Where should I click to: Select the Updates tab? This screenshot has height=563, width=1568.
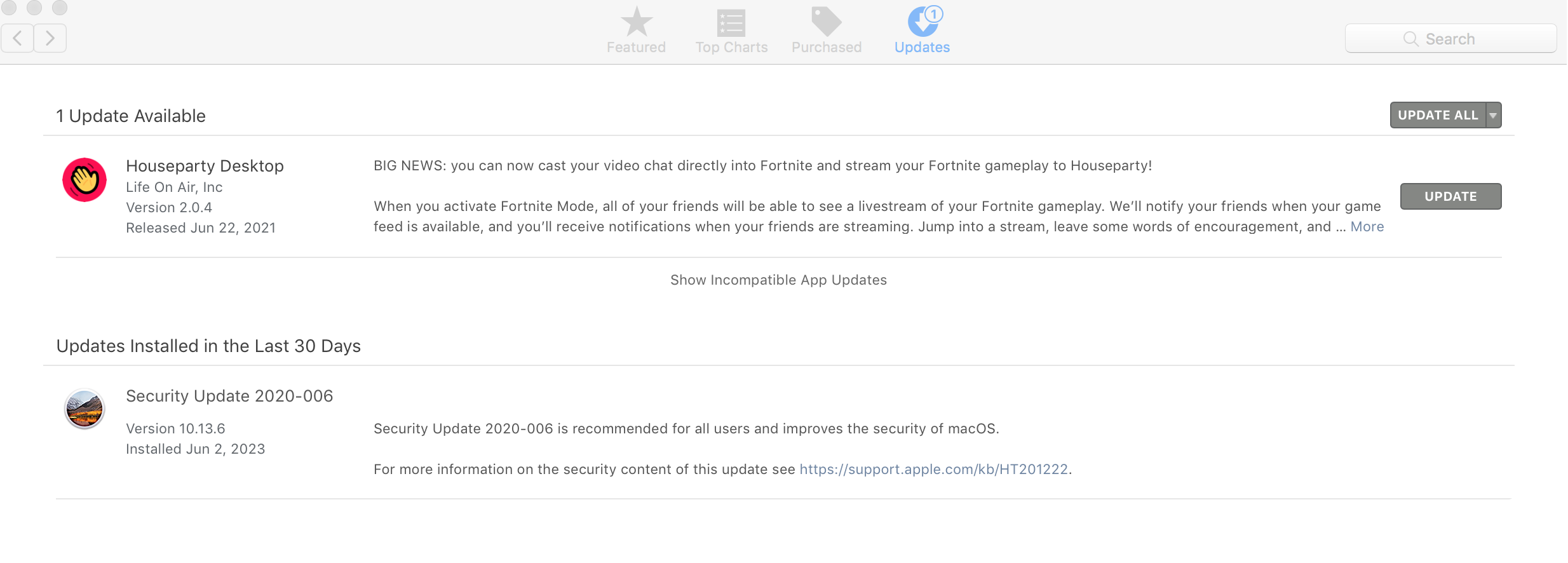[922, 30]
